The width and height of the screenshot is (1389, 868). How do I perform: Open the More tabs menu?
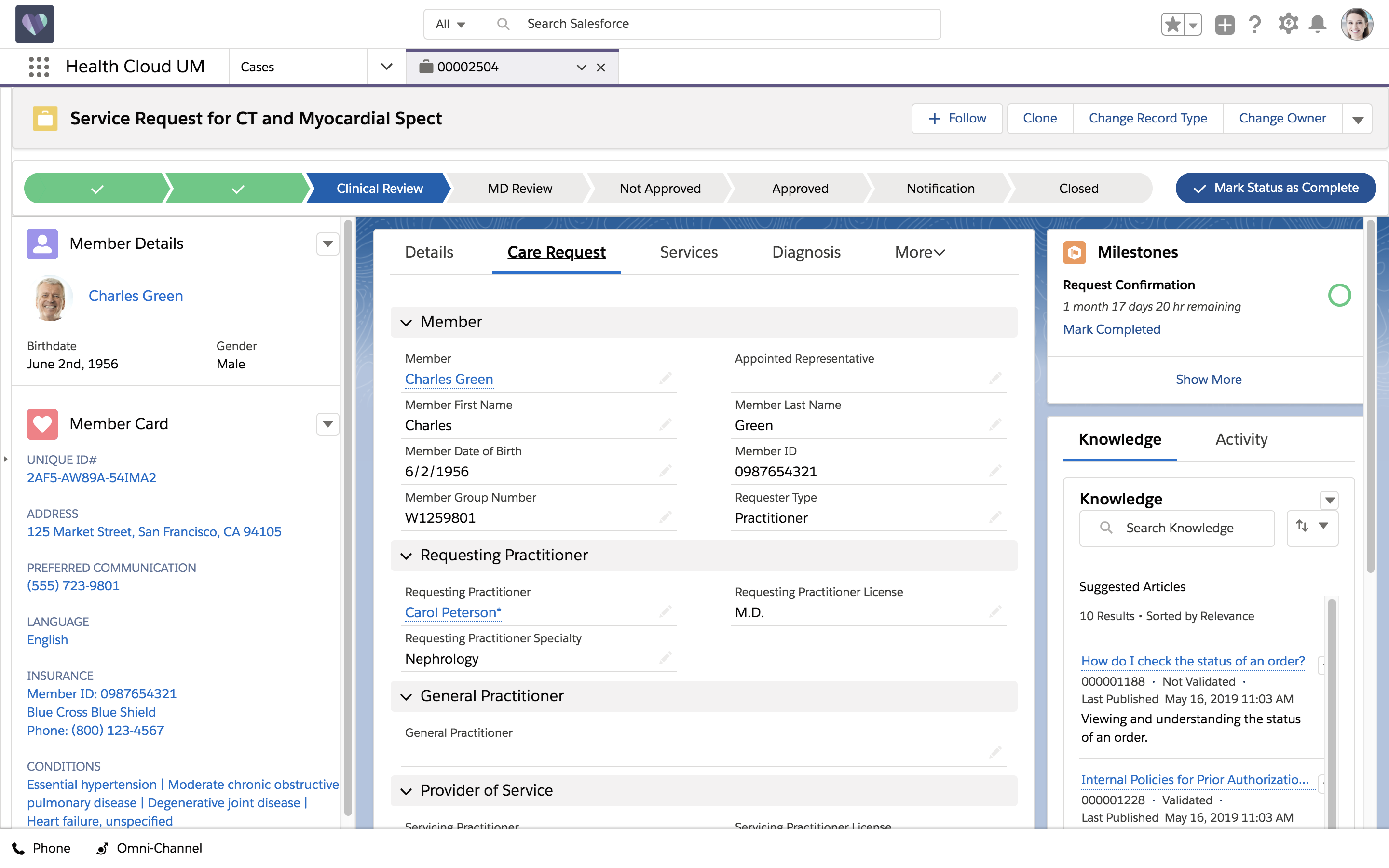tap(920, 252)
